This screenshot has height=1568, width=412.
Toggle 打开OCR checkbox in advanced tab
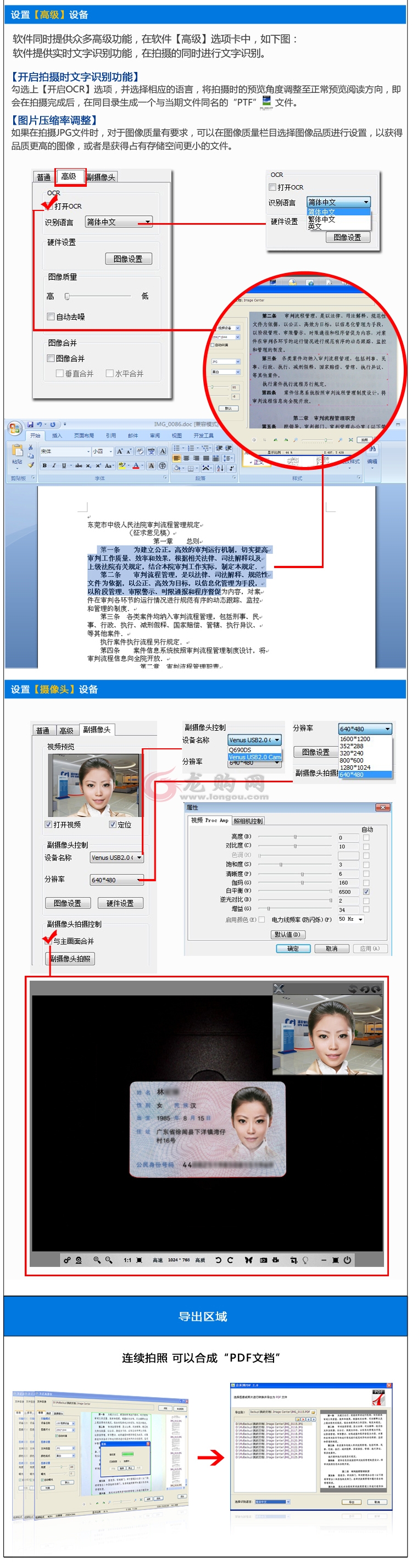pyautogui.click(x=51, y=205)
